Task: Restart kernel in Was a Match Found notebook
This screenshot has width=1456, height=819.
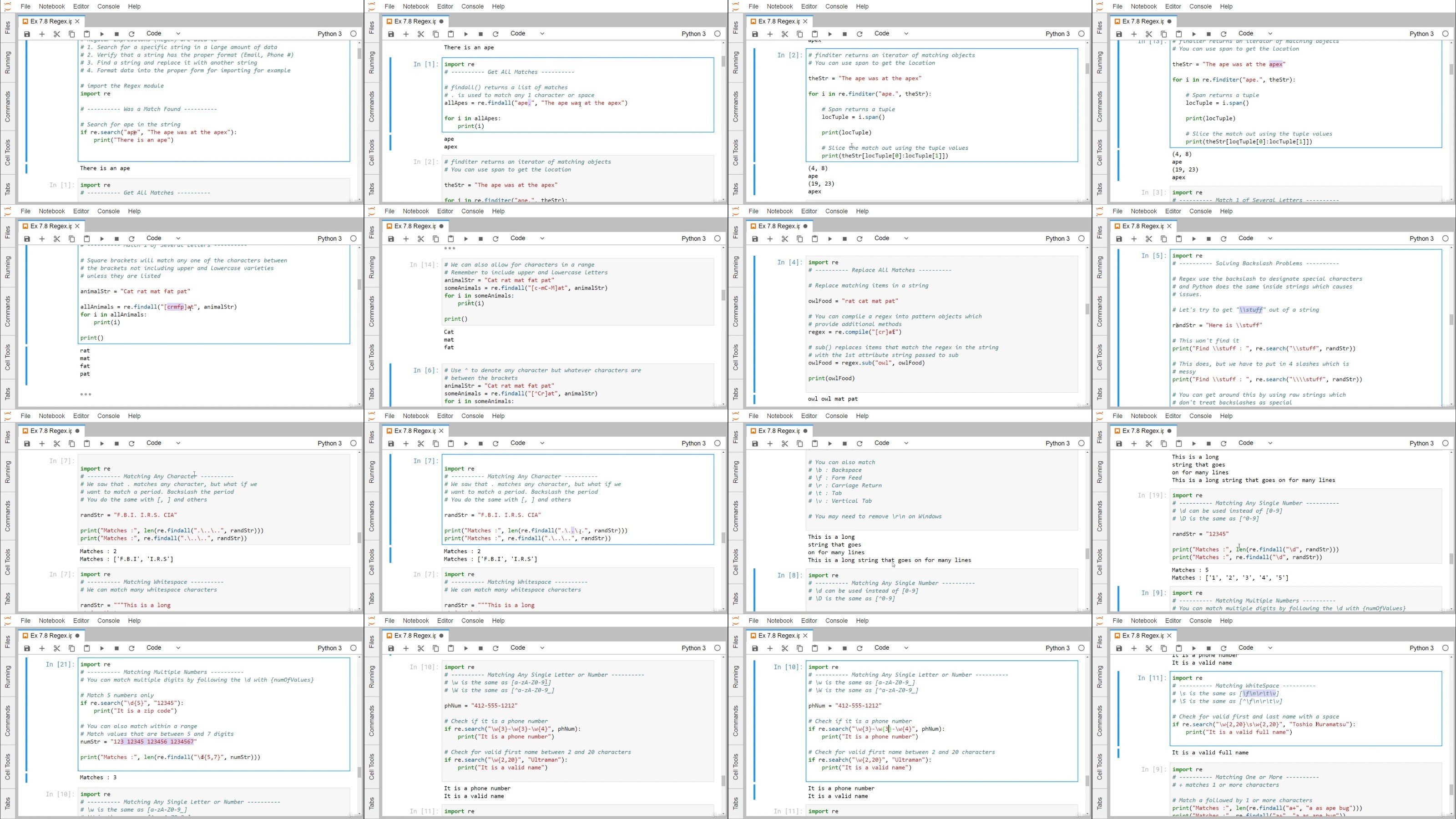Action: tap(131, 34)
